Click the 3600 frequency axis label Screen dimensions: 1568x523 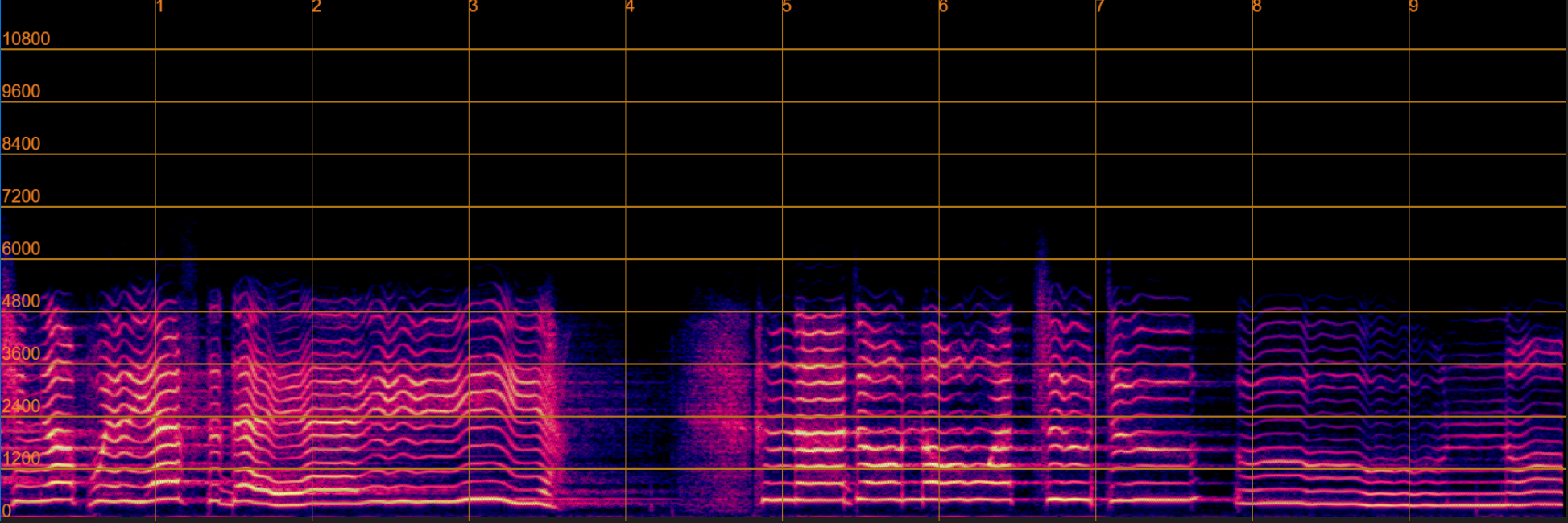21,353
